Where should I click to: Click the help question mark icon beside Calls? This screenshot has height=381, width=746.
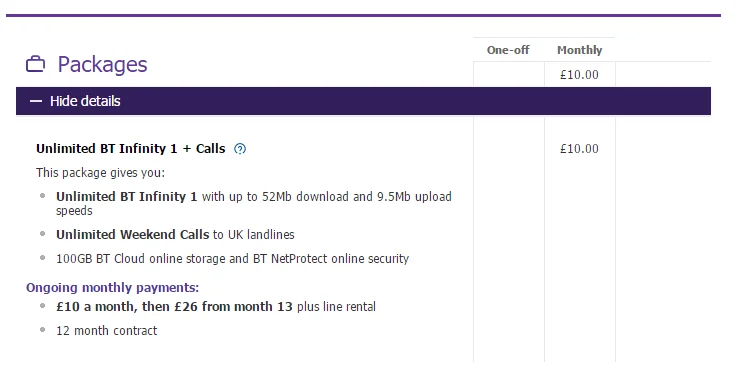240,149
